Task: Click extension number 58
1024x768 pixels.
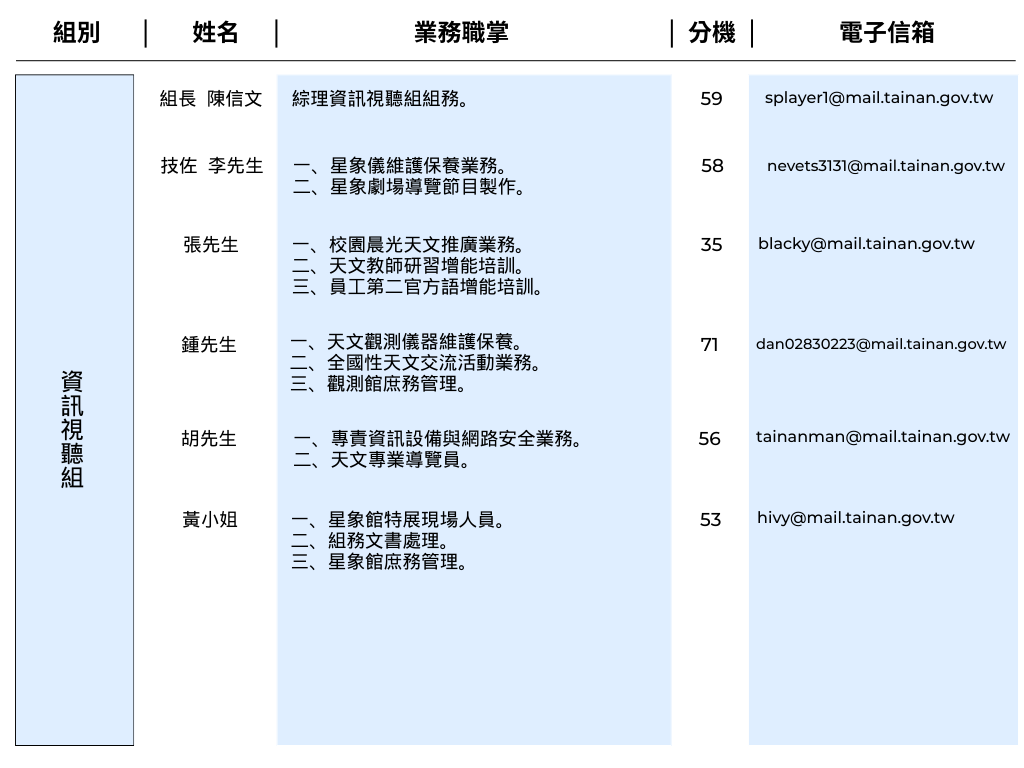Action: coord(712,166)
